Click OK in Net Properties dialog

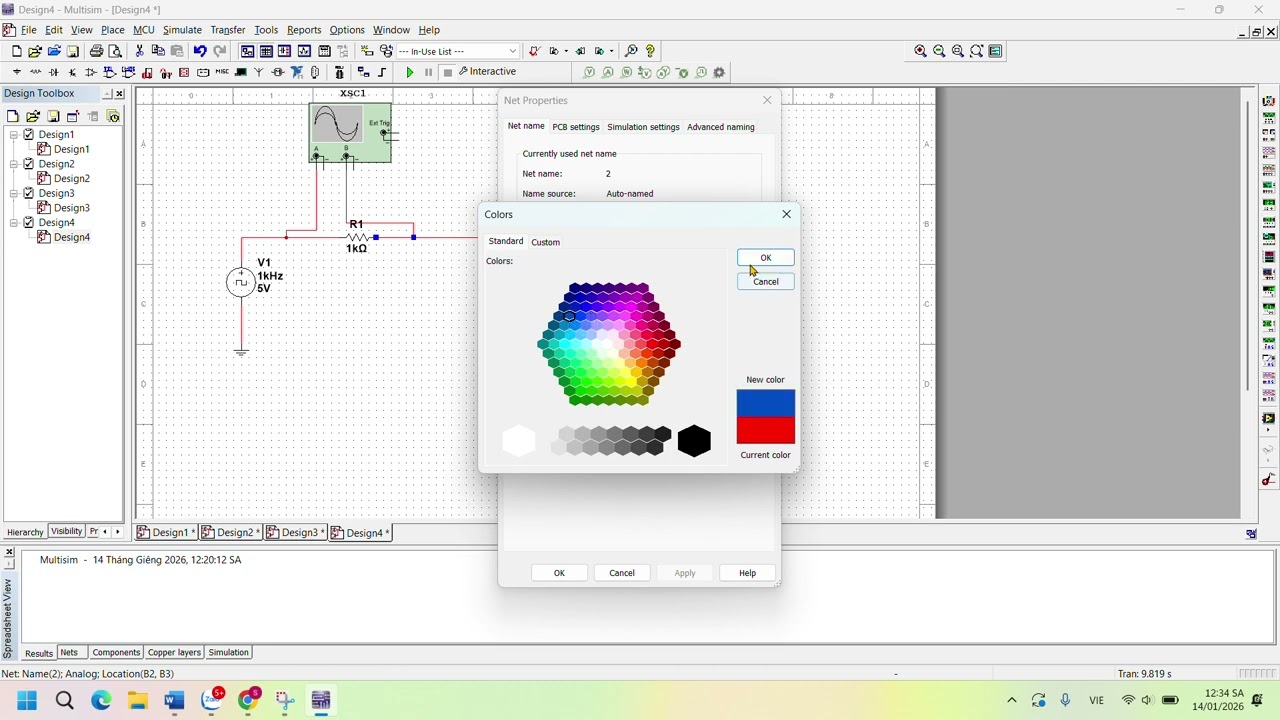559,573
